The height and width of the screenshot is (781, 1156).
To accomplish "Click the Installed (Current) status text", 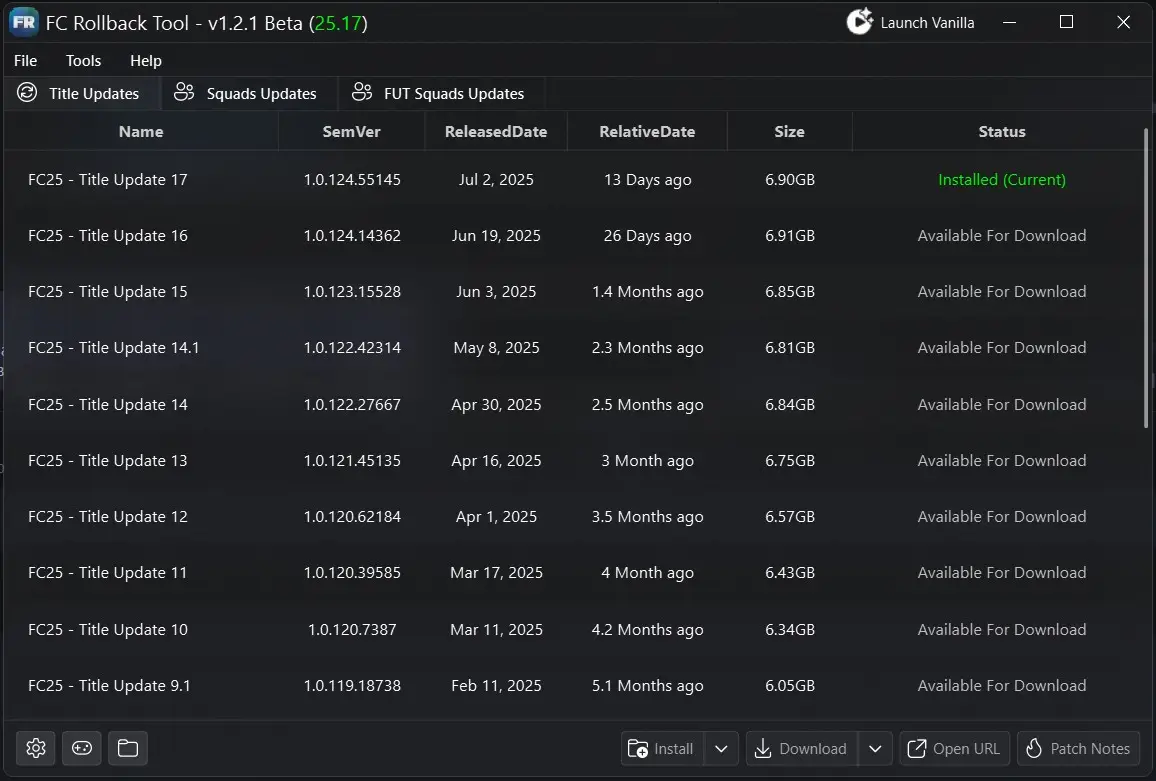I will 1002,179.
